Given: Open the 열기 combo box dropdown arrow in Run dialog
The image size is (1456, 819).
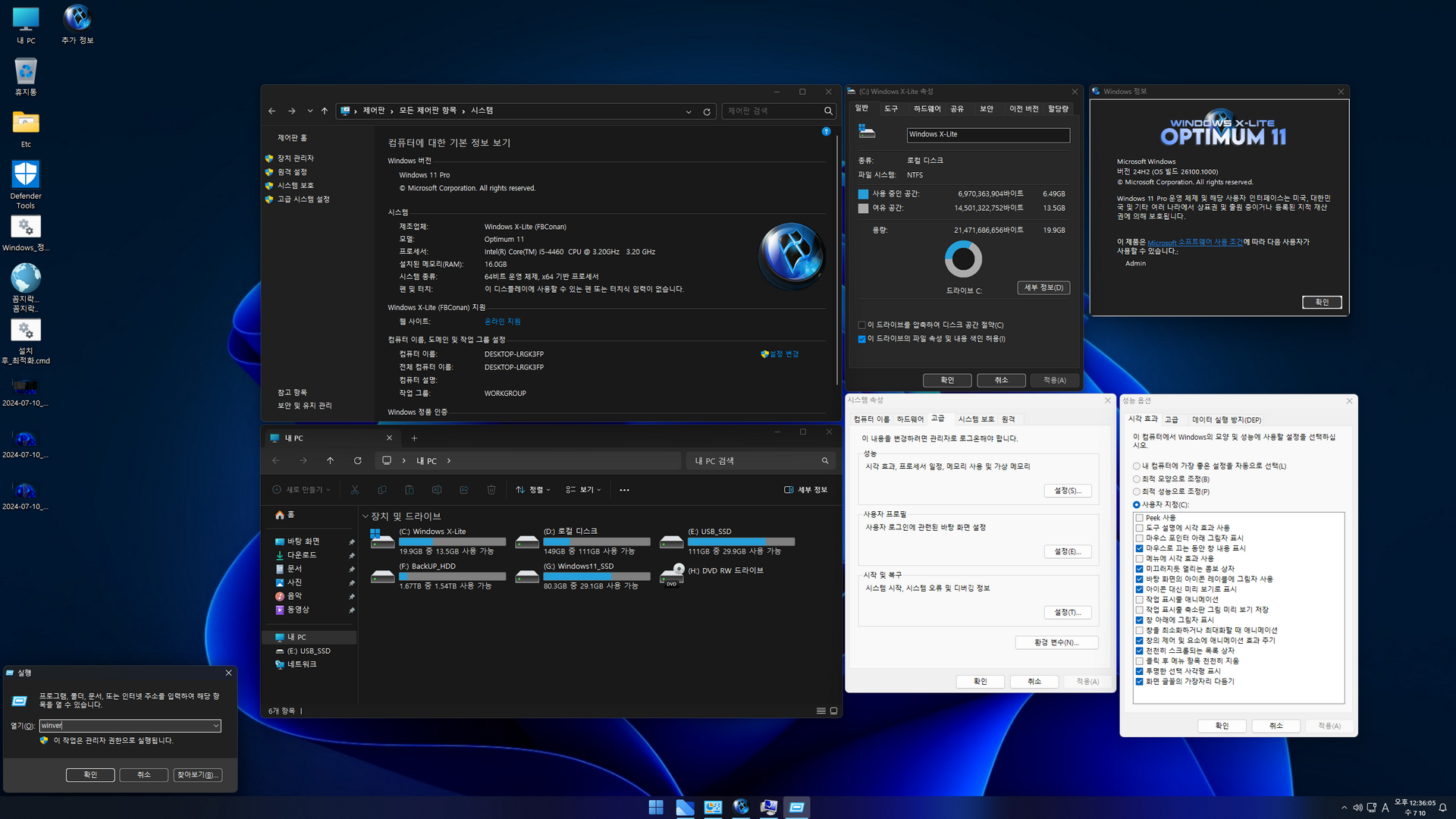Looking at the screenshot, I should [216, 726].
